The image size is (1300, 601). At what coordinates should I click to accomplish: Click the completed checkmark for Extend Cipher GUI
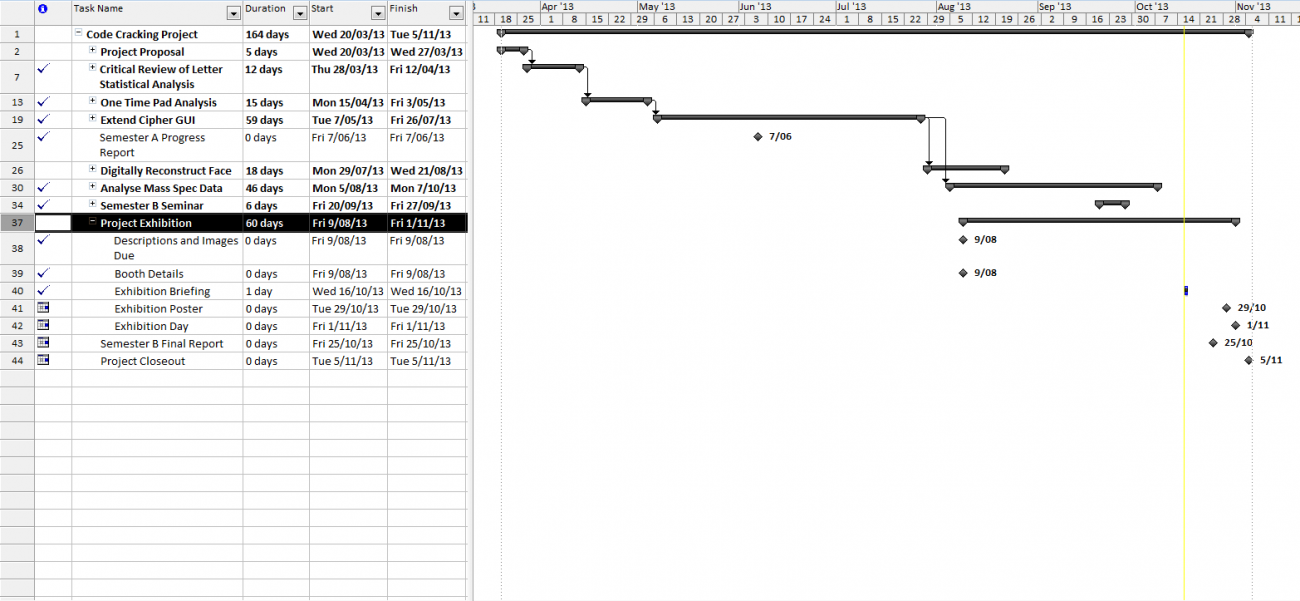click(x=42, y=119)
